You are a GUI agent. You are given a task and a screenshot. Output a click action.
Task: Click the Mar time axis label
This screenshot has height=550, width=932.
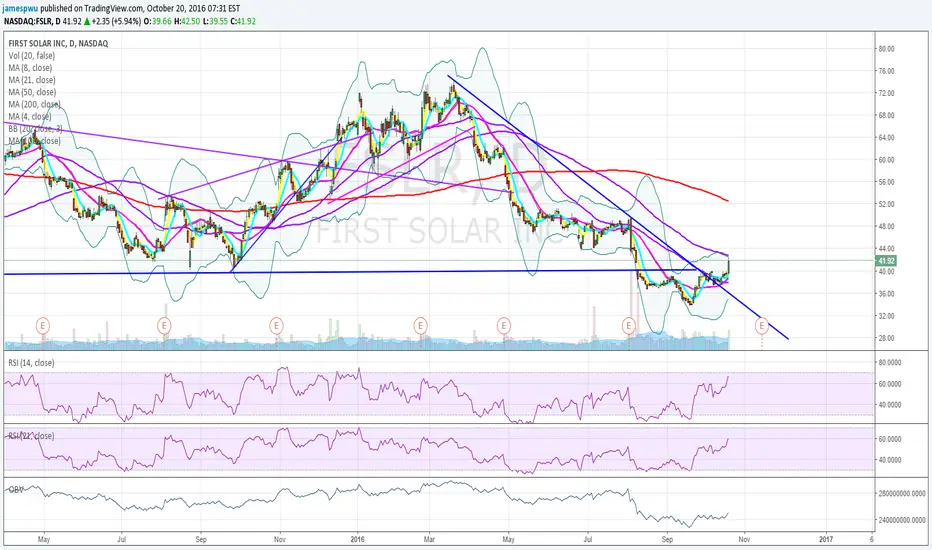point(429,539)
